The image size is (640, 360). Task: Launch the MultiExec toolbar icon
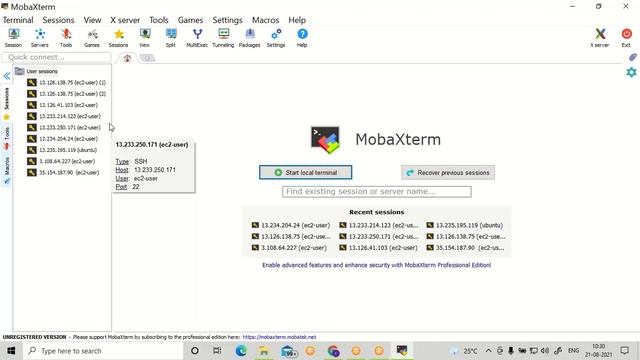pos(197,38)
